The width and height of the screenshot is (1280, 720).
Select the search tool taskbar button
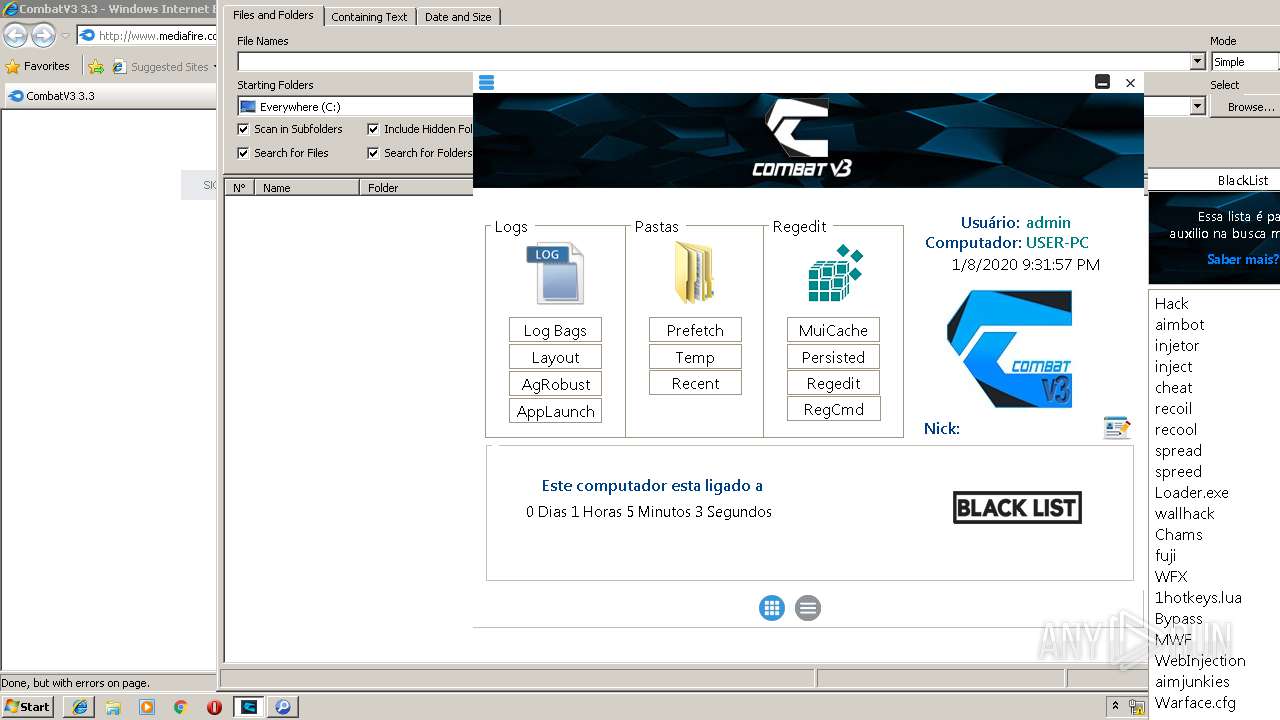pos(283,707)
